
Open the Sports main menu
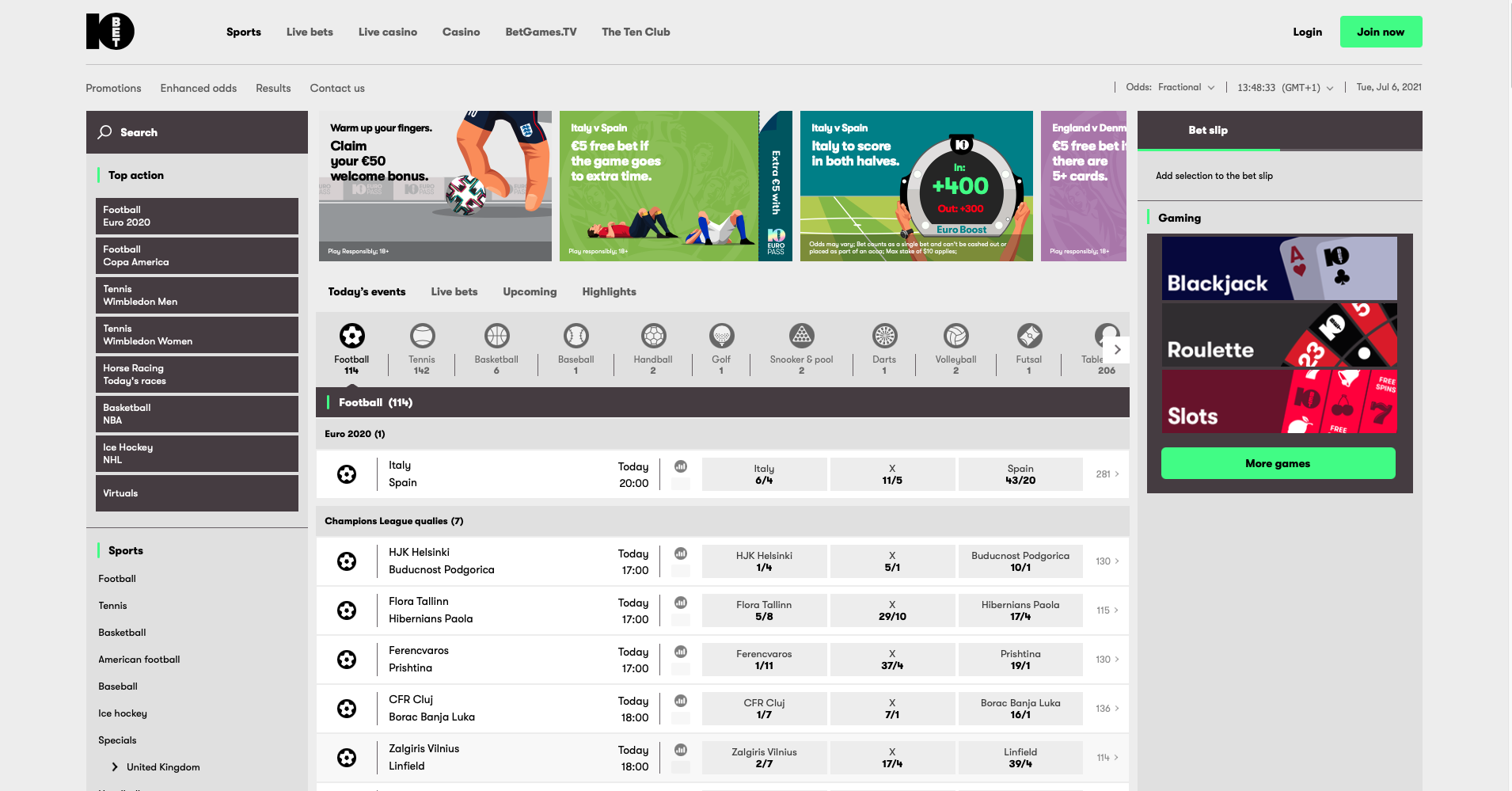click(x=244, y=32)
